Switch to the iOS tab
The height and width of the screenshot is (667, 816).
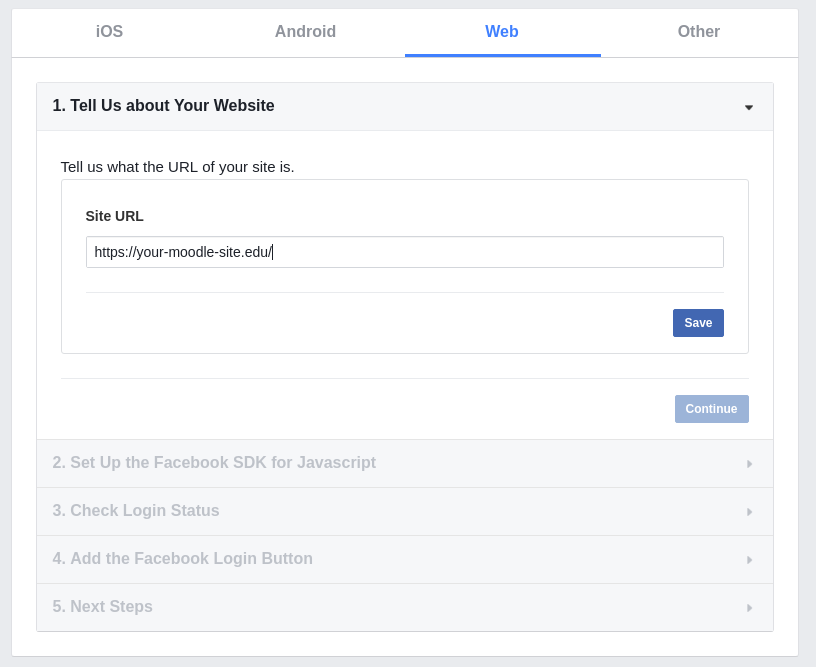tap(109, 32)
